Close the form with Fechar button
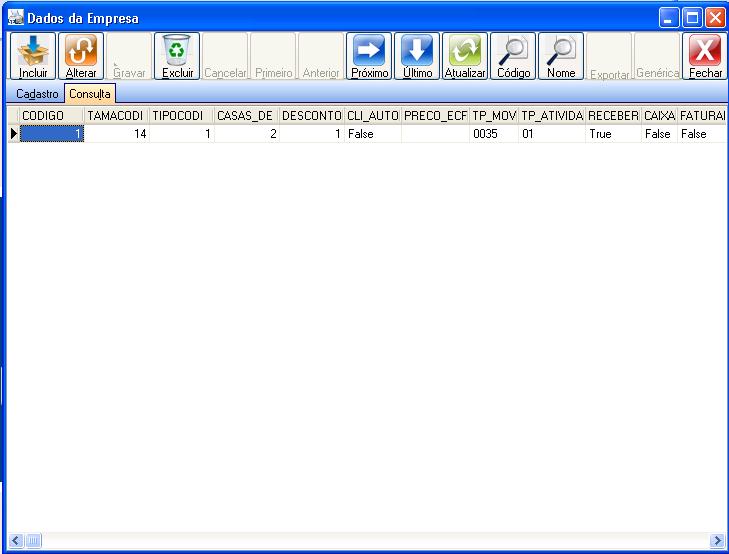This screenshot has width=729, height=554. coord(705,56)
